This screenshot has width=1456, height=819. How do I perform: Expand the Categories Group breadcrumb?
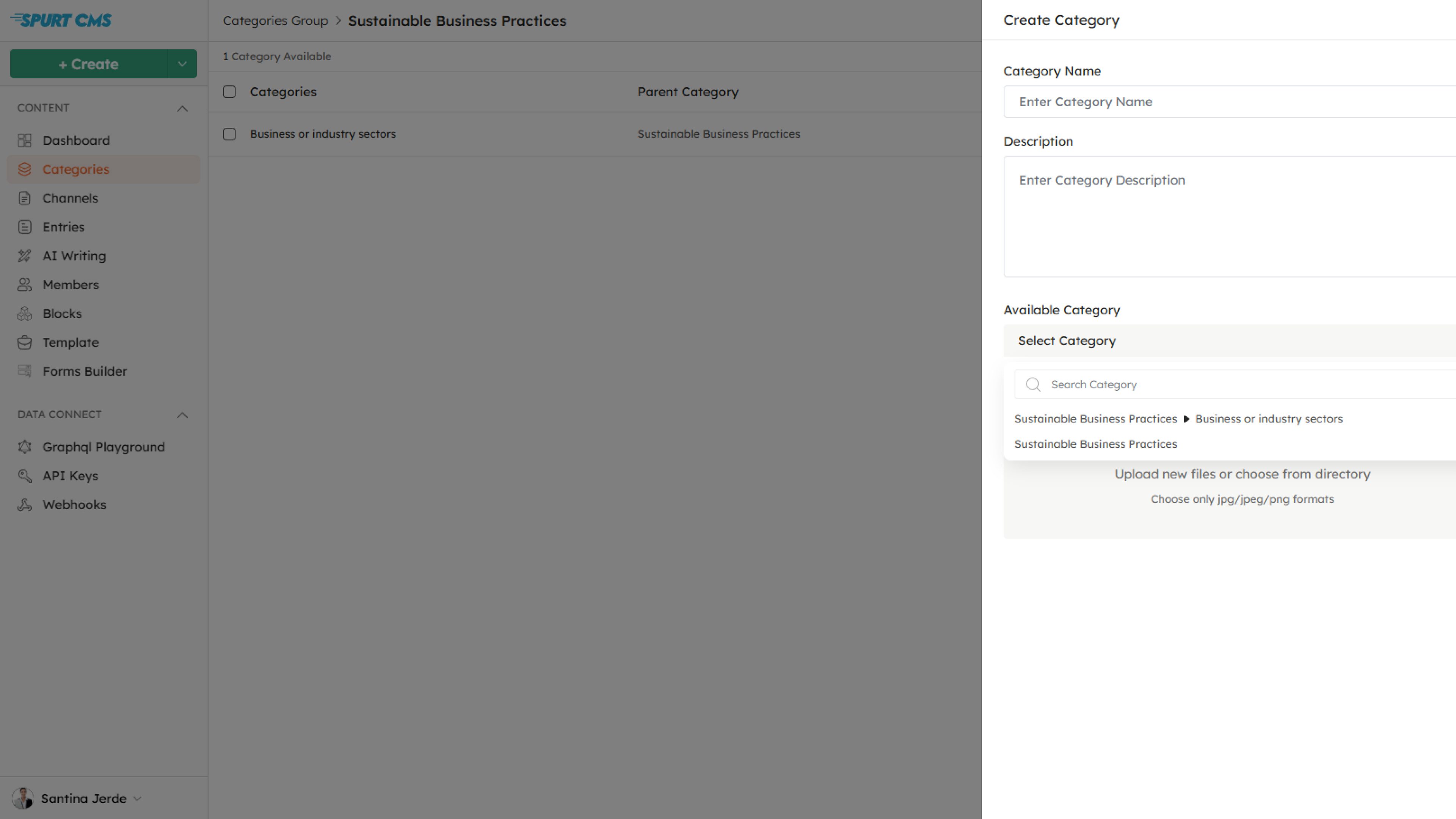click(x=275, y=20)
